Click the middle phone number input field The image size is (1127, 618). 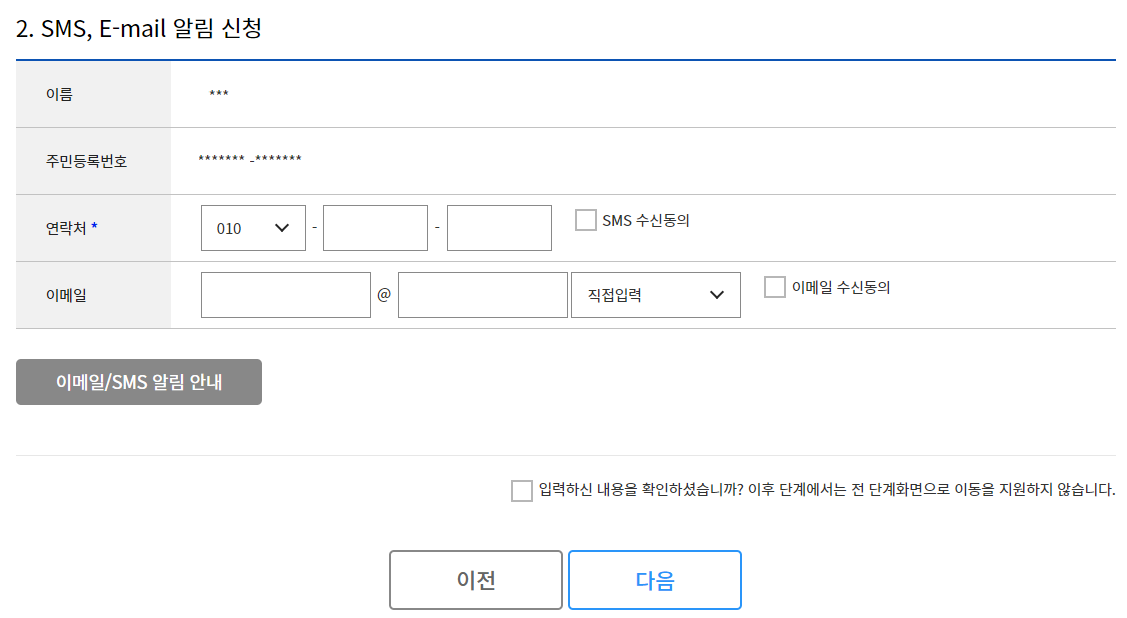click(375, 227)
